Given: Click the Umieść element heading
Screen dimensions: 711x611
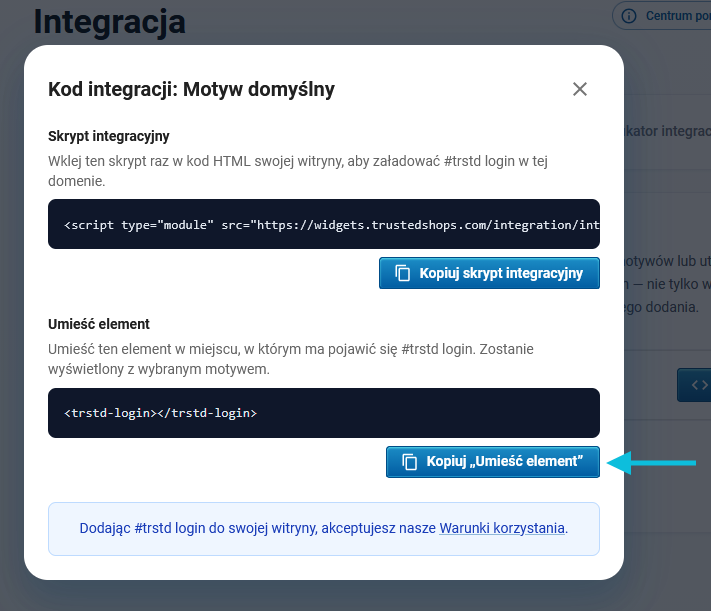Looking at the screenshot, I should tap(99, 324).
